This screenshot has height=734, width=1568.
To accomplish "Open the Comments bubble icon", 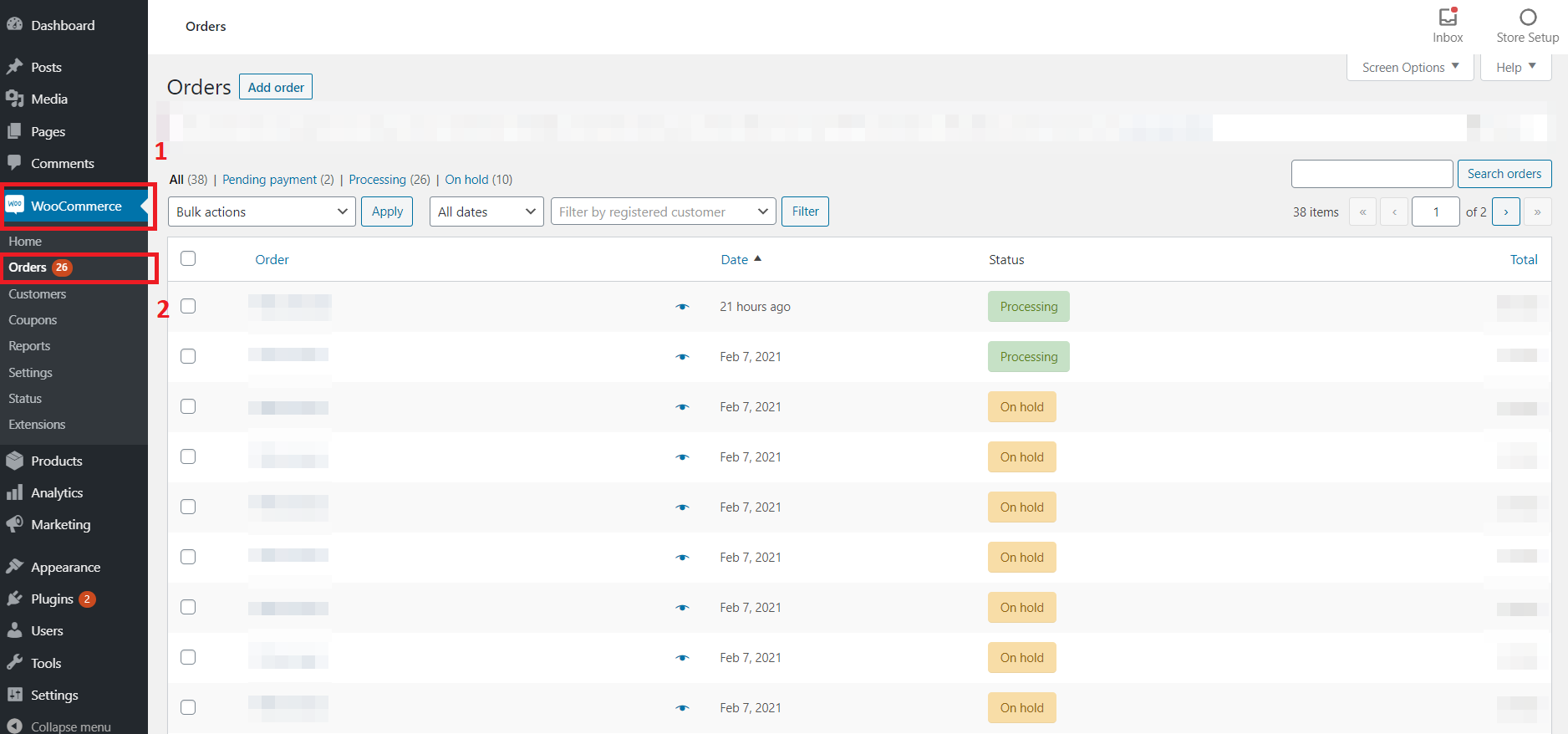I will coord(14,163).
